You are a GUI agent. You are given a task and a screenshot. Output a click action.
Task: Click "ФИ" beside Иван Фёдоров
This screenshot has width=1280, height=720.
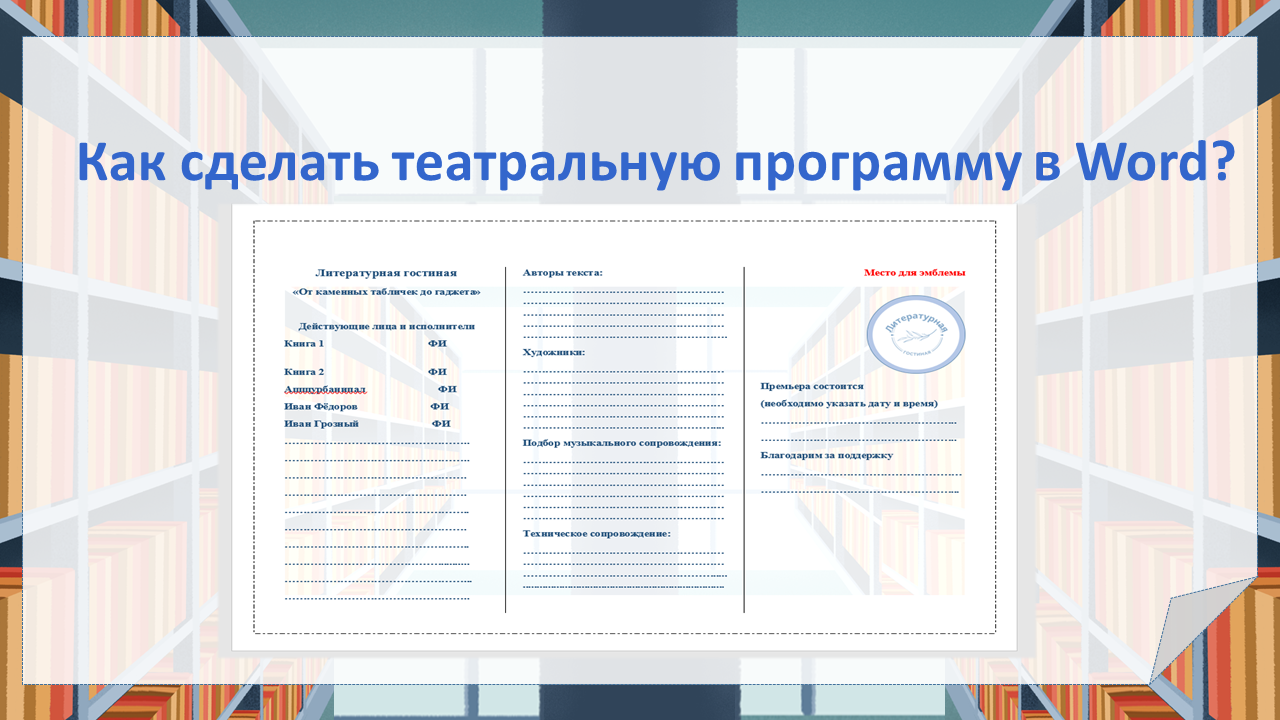tap(439, 407)
